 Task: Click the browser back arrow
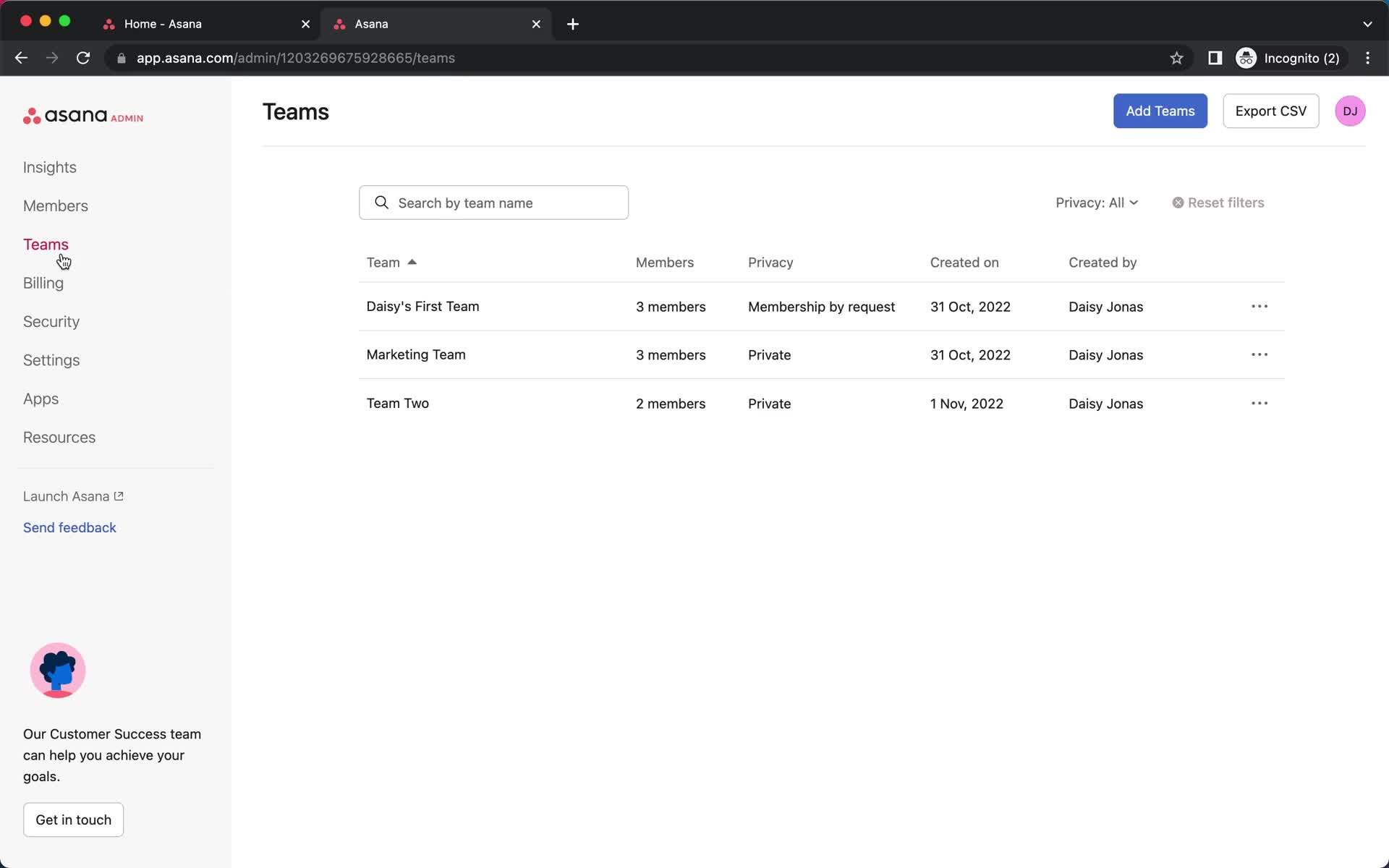point(21,58)
